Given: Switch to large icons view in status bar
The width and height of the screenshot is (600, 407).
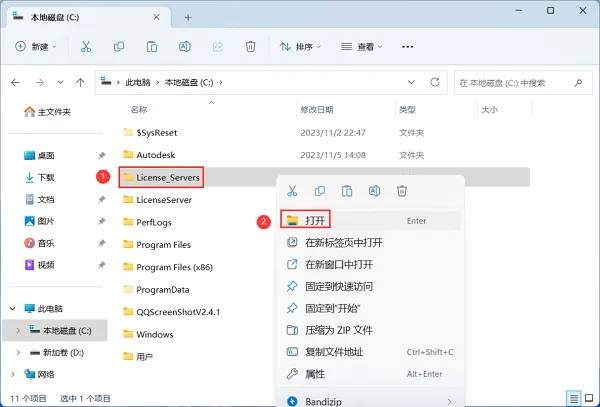Looking at the screenshot, I should [589, 399].
